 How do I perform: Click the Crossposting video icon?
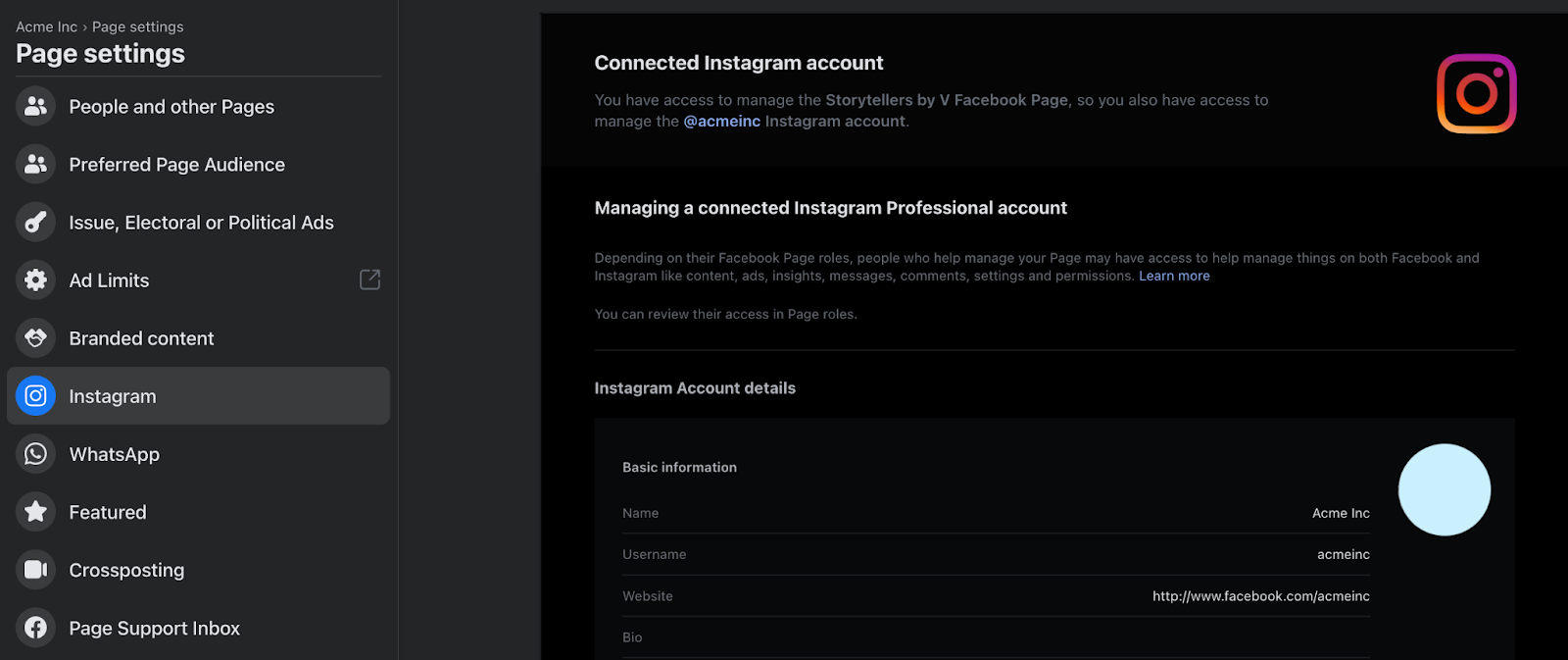click(x=35, y=569)
